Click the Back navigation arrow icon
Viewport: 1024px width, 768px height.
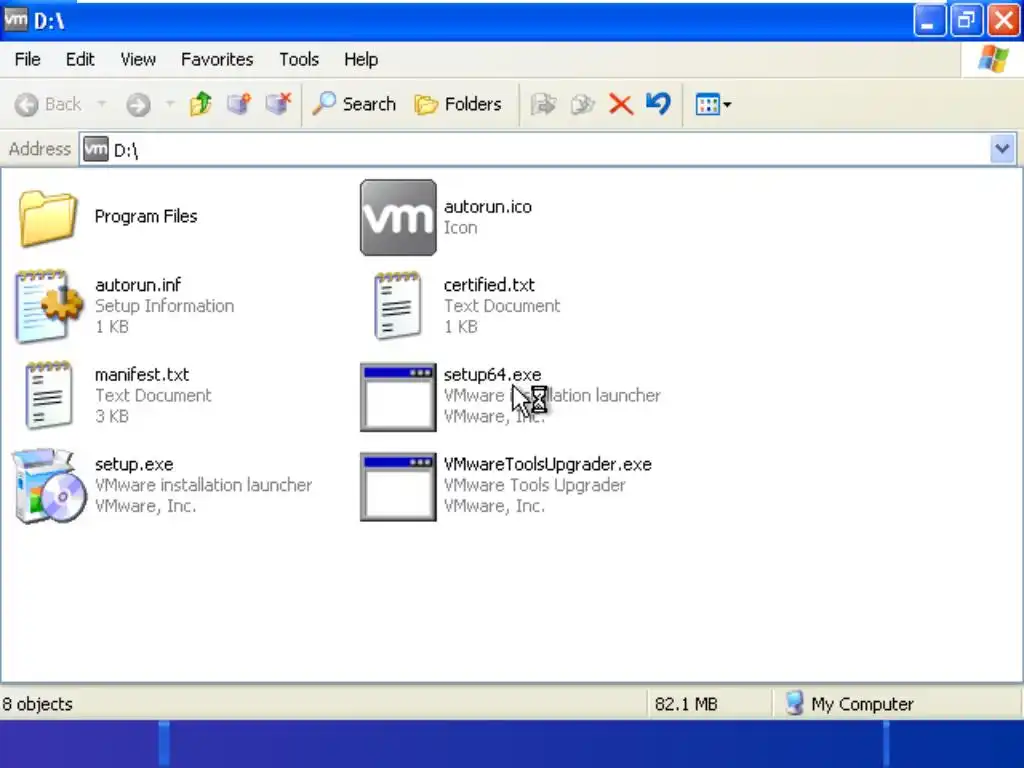point(27,104)
